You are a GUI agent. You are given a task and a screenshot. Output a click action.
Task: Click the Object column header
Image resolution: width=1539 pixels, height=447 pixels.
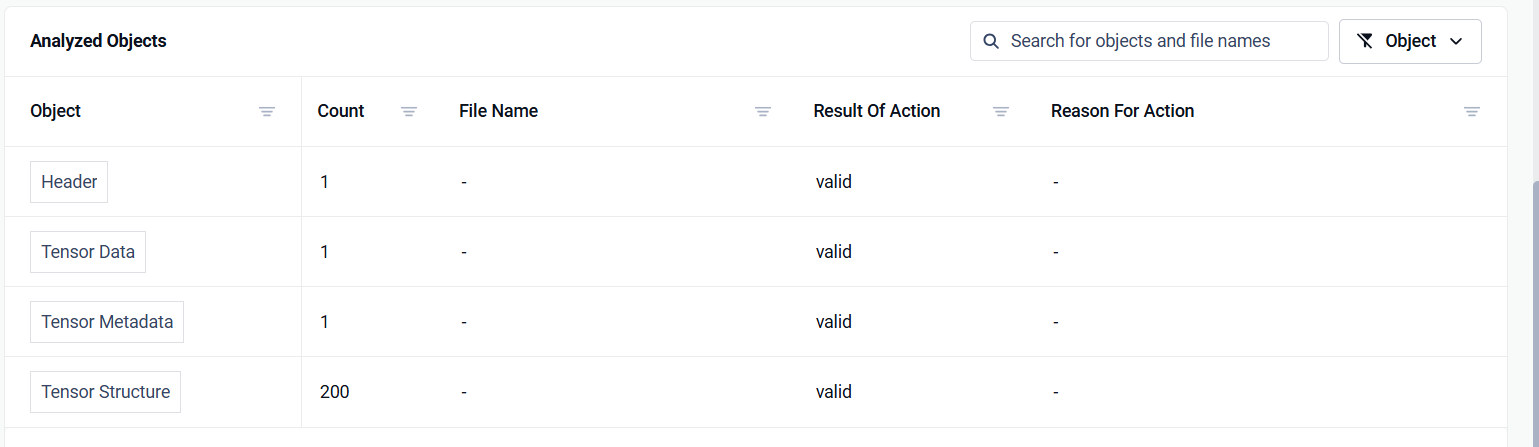(x=56, y=111)
